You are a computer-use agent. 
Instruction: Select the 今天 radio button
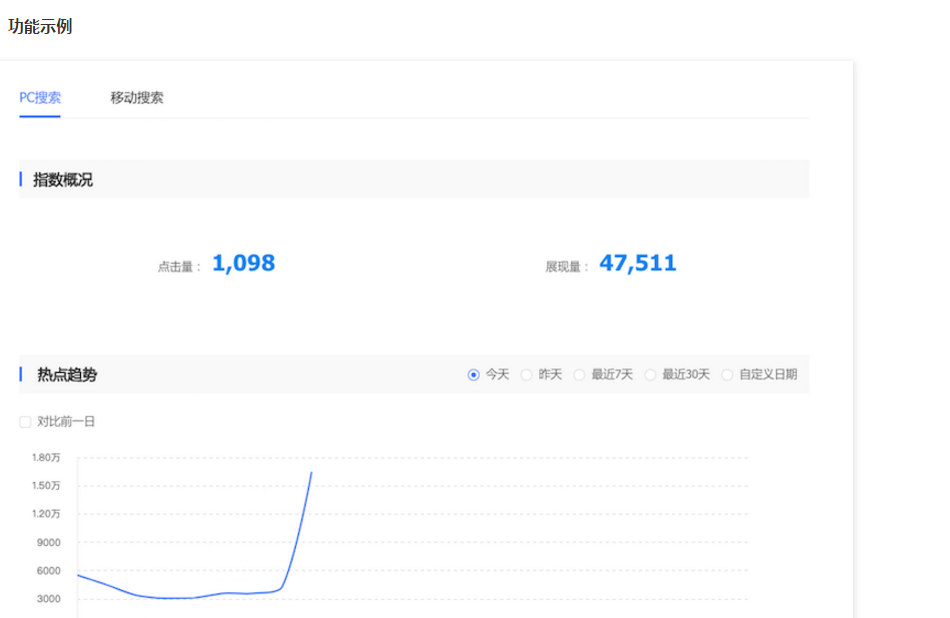point(474,375)
